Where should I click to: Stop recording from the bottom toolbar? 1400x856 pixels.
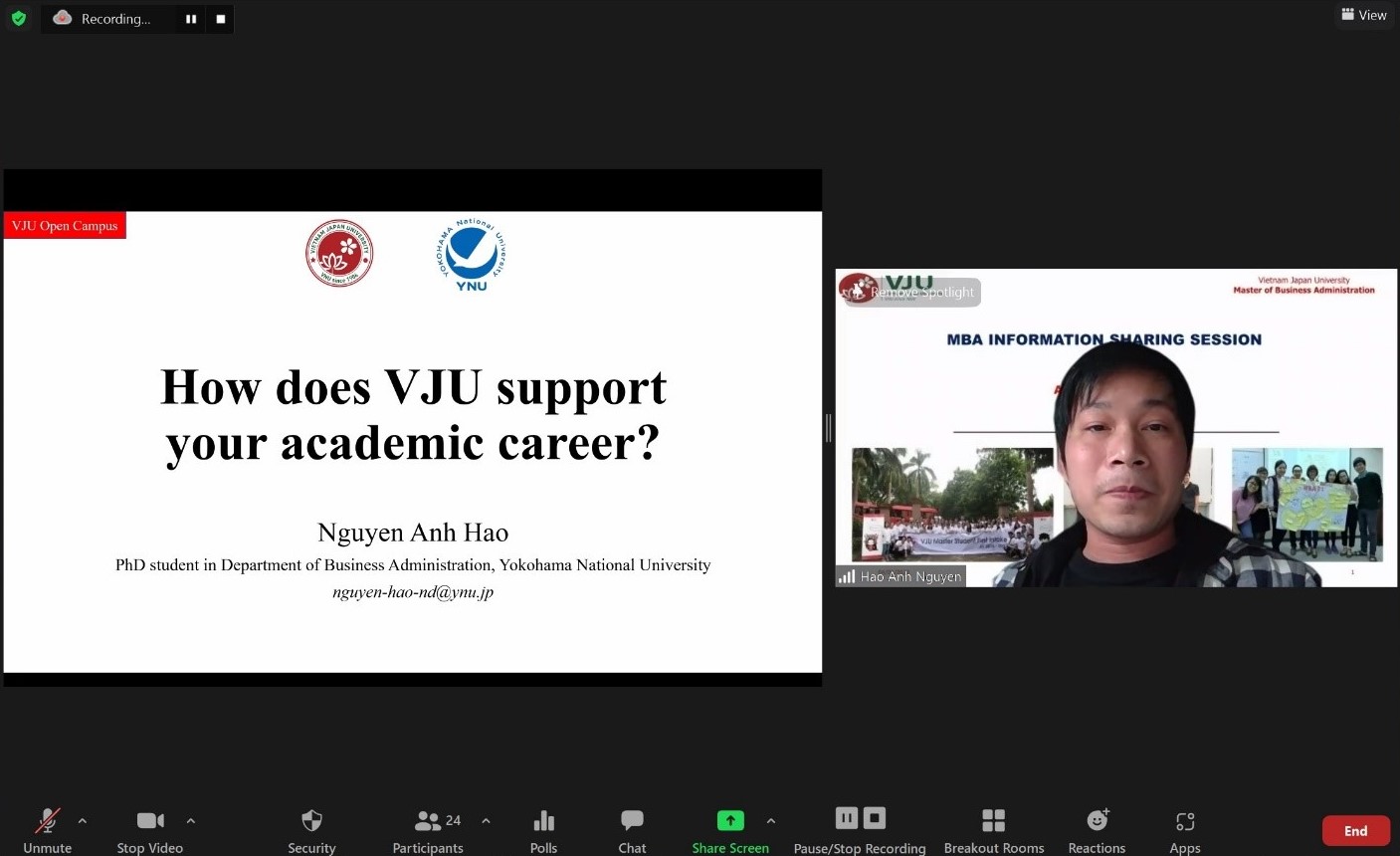[x=875, y=818]
